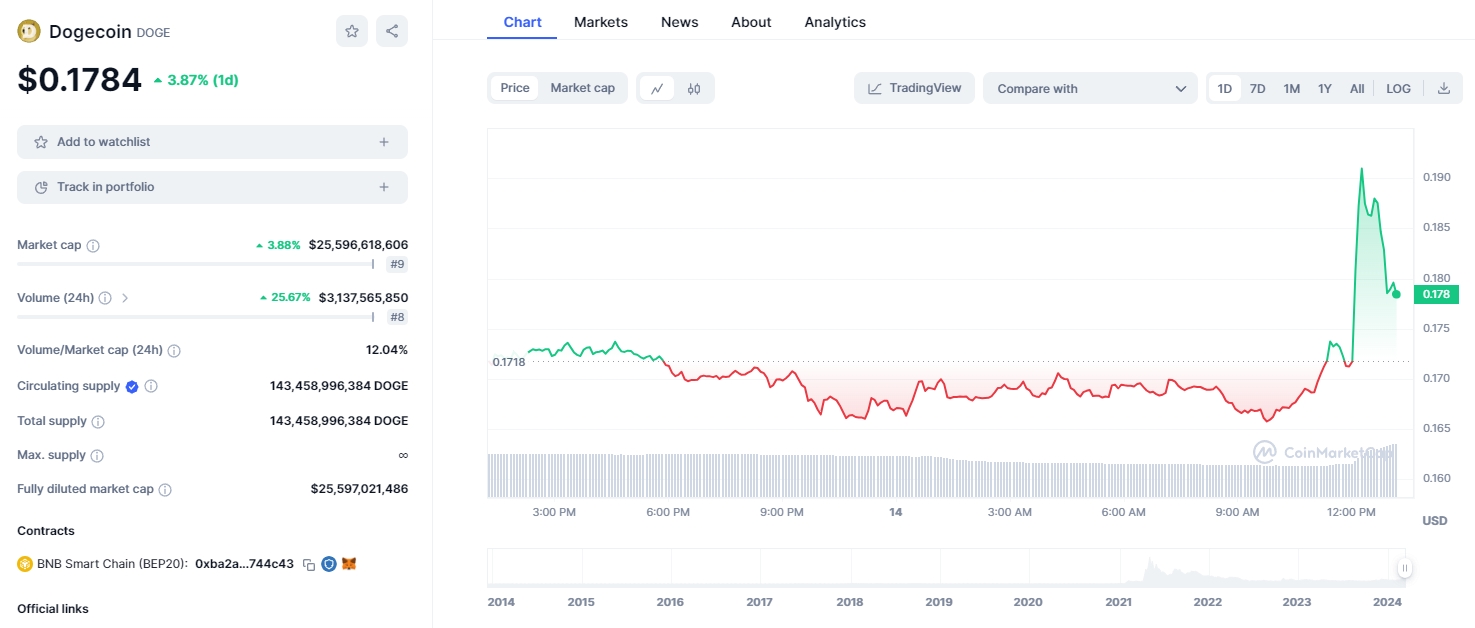This screenshot has height=628, width=1475.
Task: Click the shield icon beside the contract address
Action: 329,564
